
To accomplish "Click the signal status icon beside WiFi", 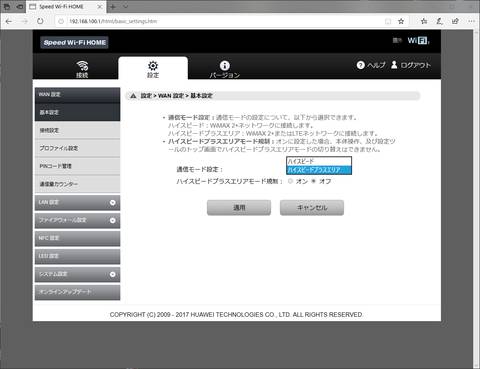I will point(397,40).
